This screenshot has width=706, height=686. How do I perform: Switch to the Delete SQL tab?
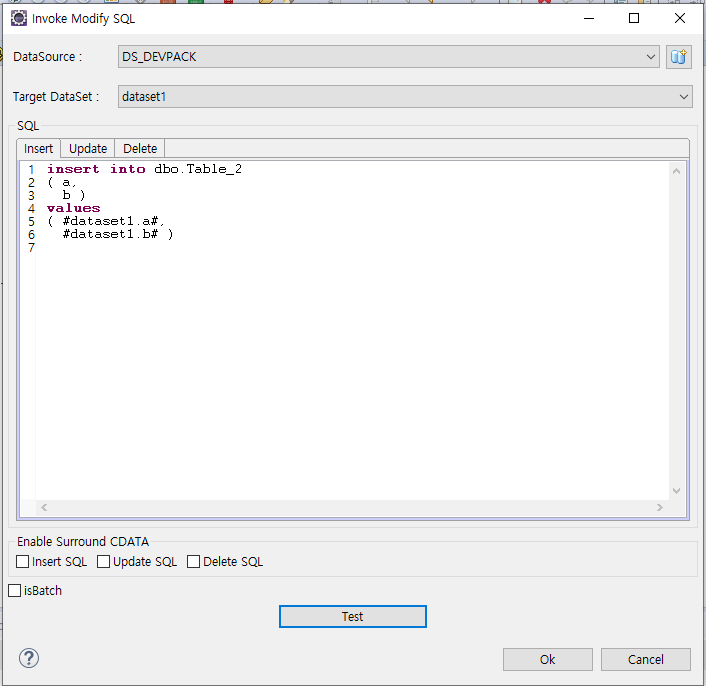point(140,148)
